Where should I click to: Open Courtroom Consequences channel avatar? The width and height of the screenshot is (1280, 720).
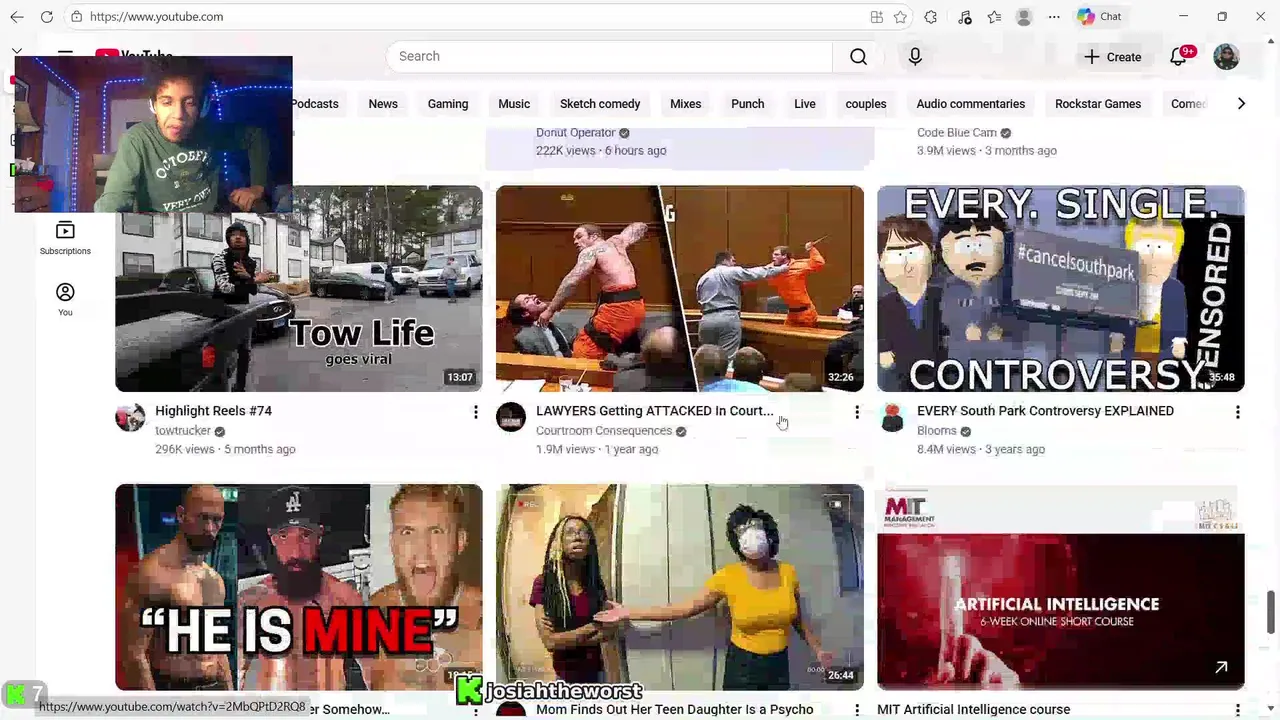tap(511, 417)
